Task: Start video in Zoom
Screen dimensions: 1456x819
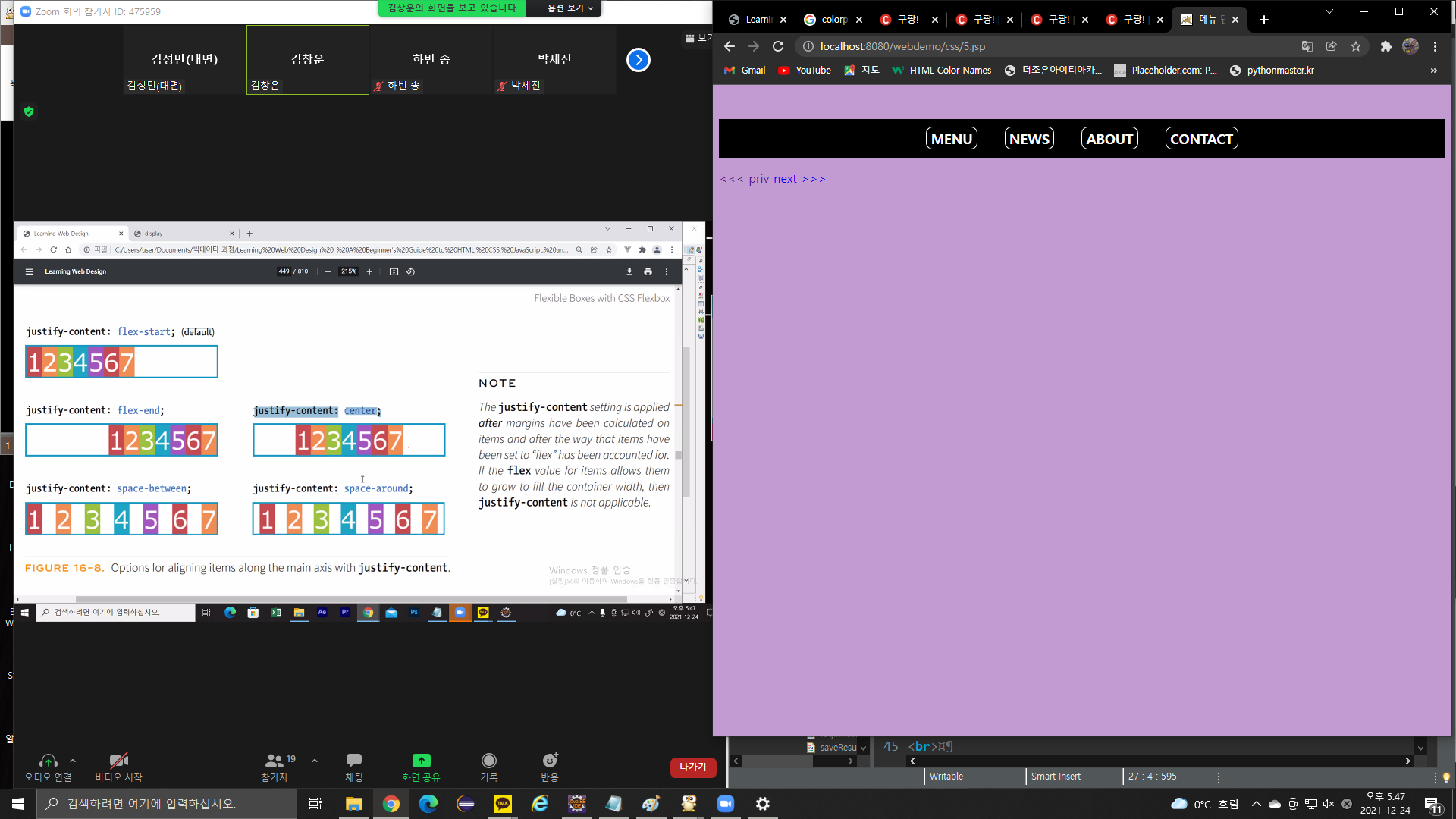Action: [x=118, y=761]
